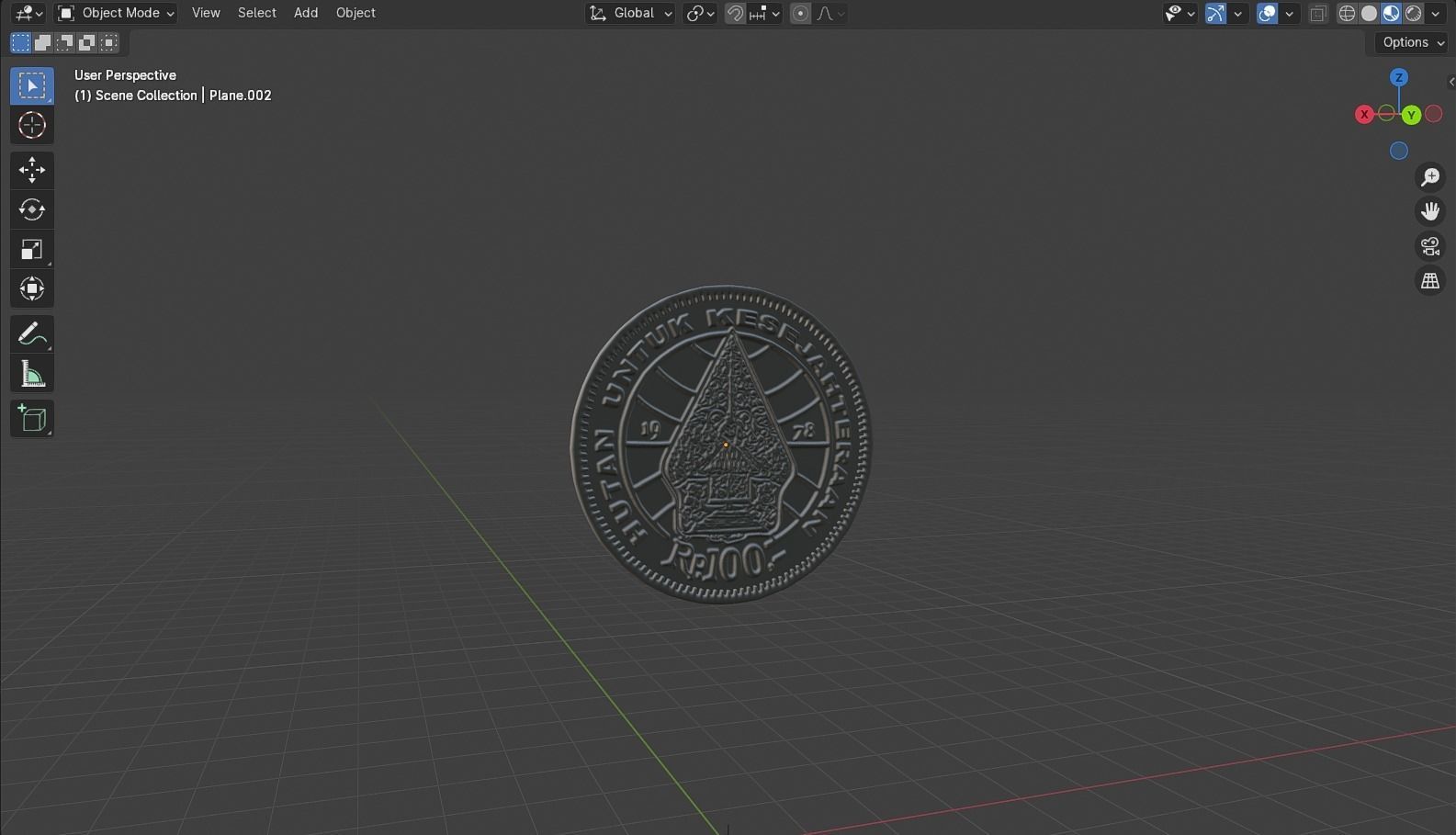This screenshot has width=1456, height=835.
Task: Switch to material preview shading
Action: tap(1392, 13)
